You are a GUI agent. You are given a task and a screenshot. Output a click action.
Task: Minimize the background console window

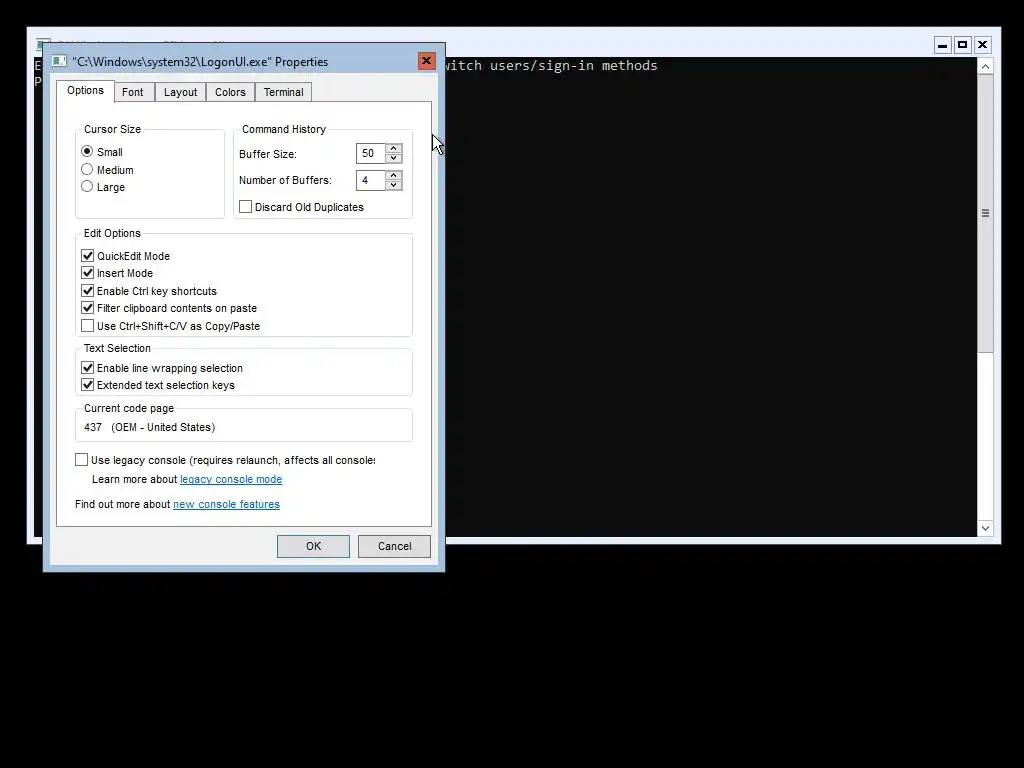click(942, 45)
